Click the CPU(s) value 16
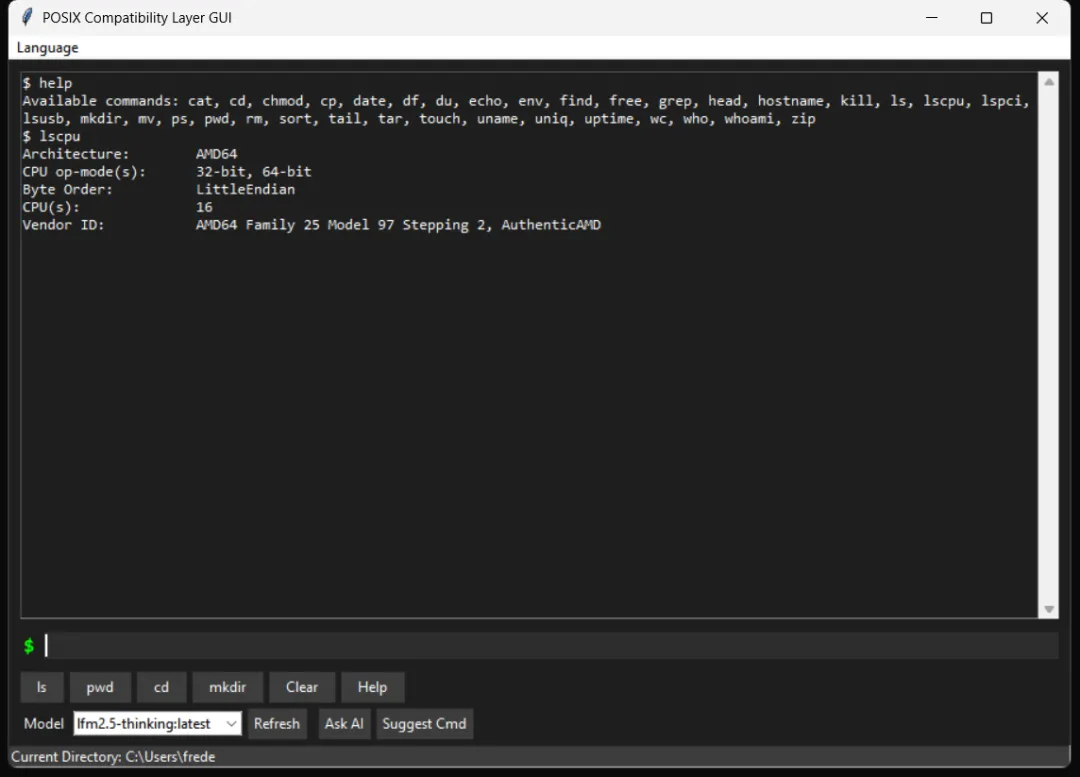The height and width of the screenshot is (777, 1080). (204, 207)
